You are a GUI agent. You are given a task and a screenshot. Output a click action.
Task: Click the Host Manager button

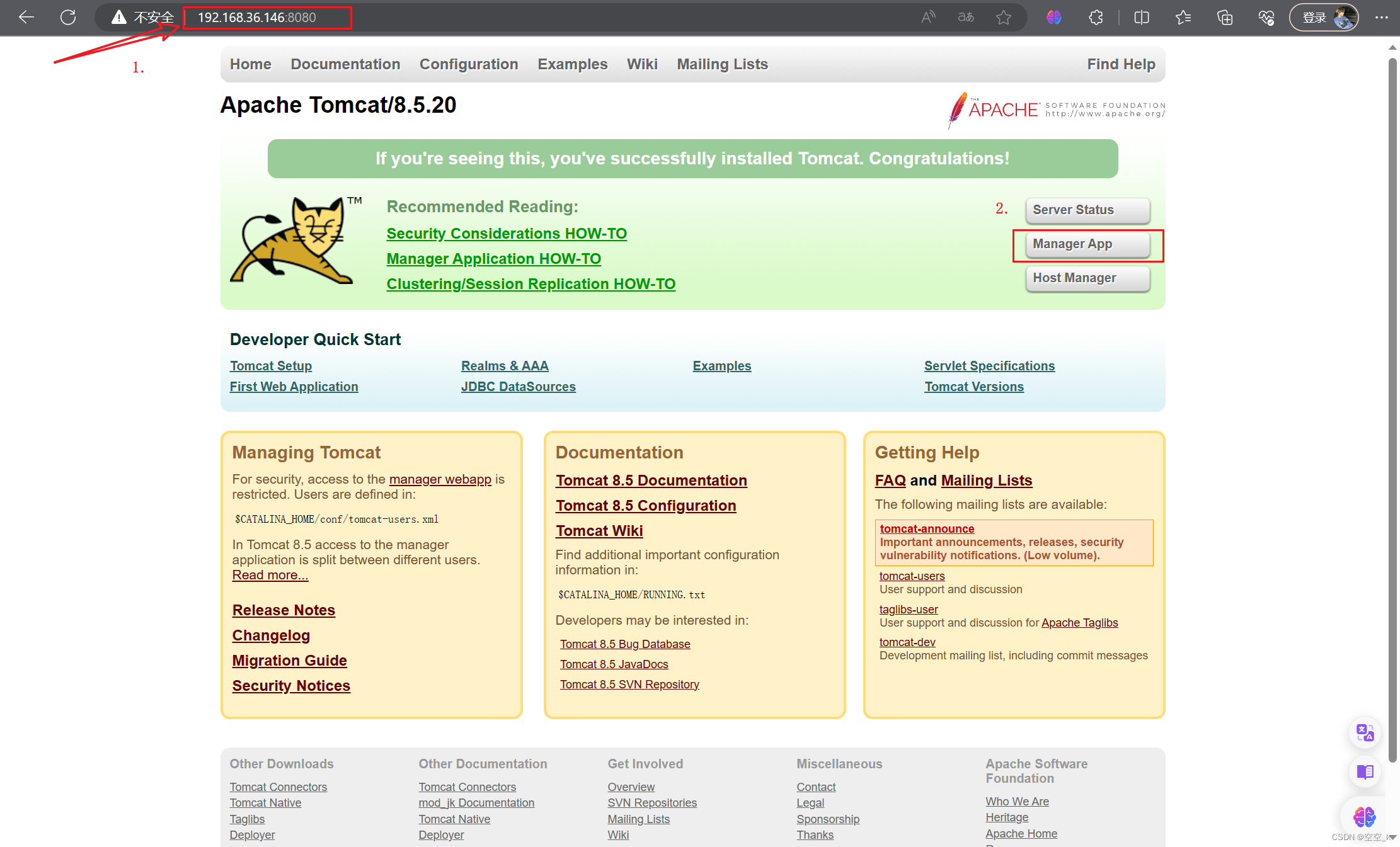point(1087,278)
